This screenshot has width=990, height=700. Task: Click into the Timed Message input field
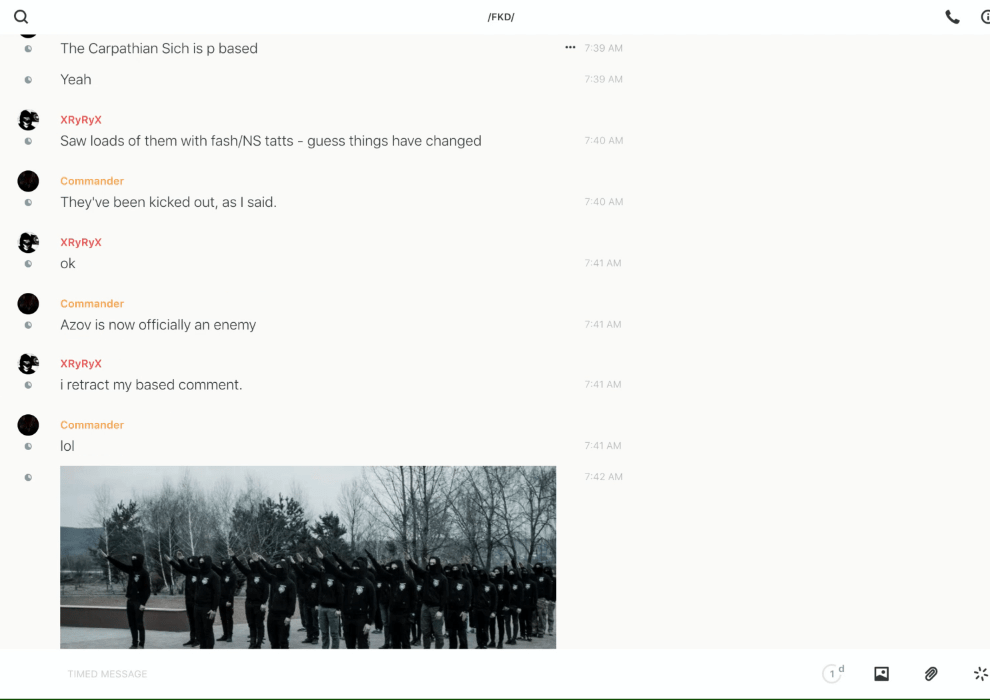point(400,674)
